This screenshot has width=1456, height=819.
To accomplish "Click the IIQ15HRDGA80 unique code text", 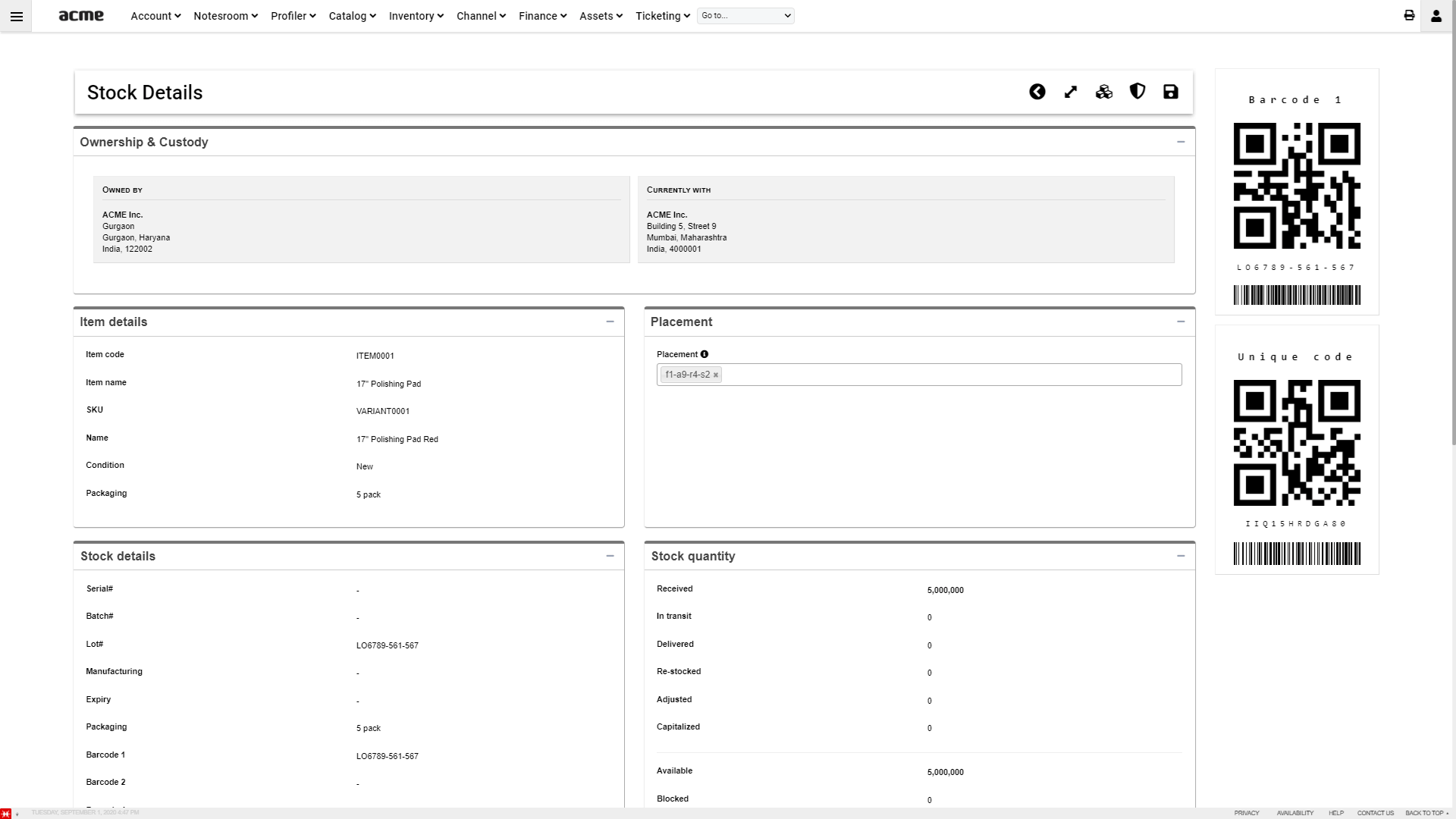I will click(1296, 524).
